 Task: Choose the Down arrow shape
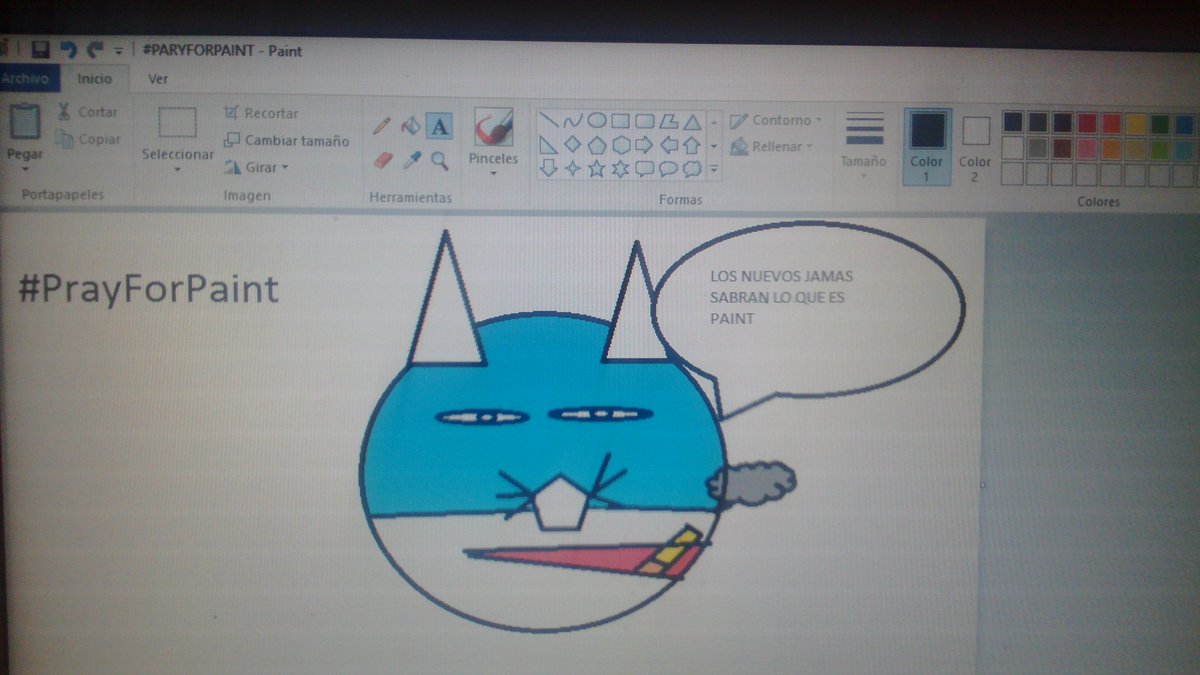(x=549, y=169)
